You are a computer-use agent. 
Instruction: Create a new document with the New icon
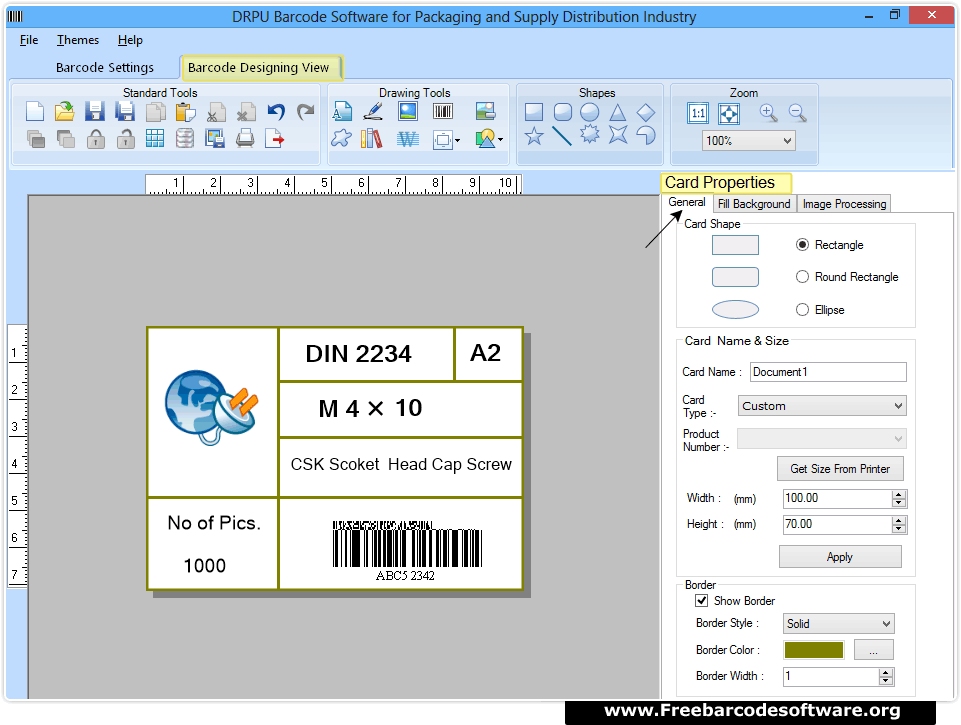pos(35,112)
